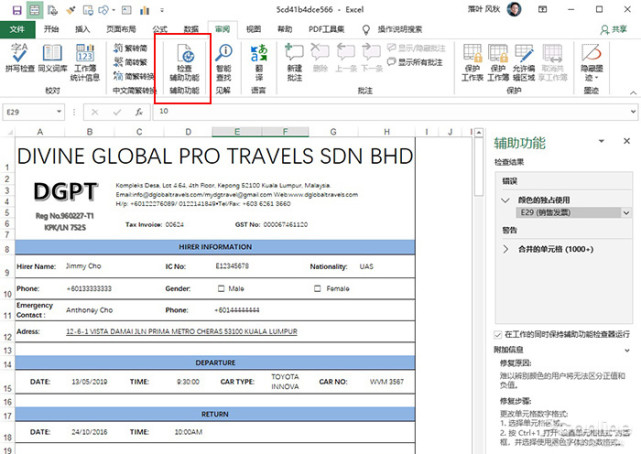Click the formula bar confirm checkmark

[117, 112]
